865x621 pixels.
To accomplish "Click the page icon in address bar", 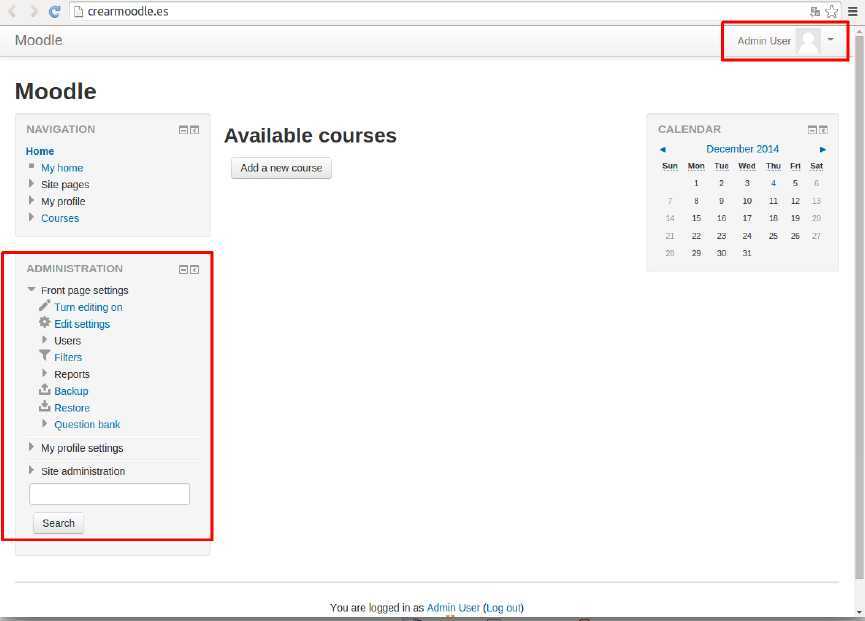I will pos(78,11).
